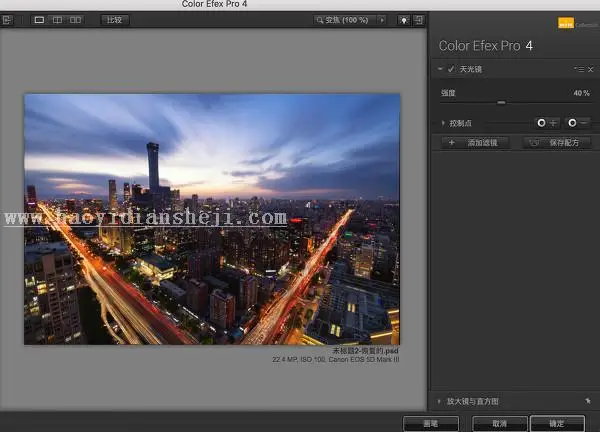
Task: Open the zoom level dropdown arrow
Action: (382, 20)
